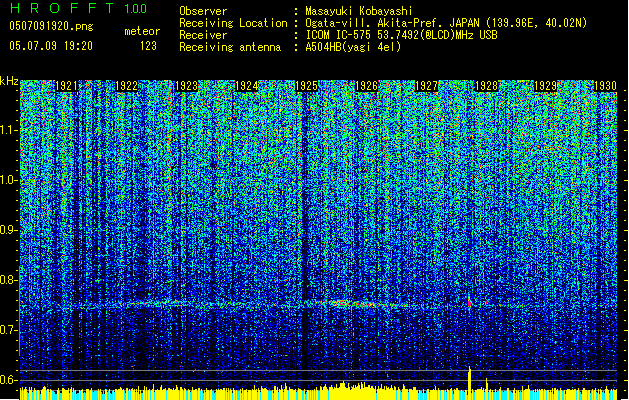Click the 1928 time marker

click(486, 86)
